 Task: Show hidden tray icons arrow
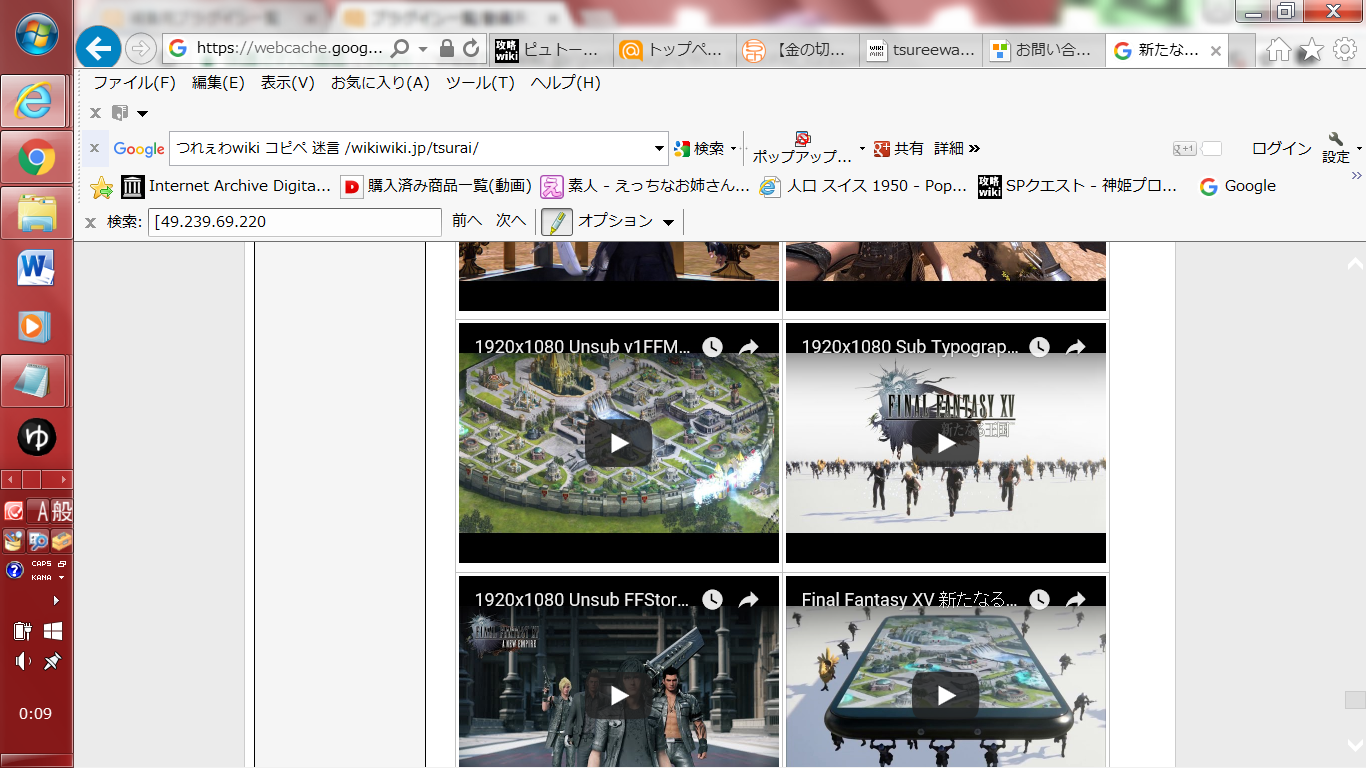[56, 600]
